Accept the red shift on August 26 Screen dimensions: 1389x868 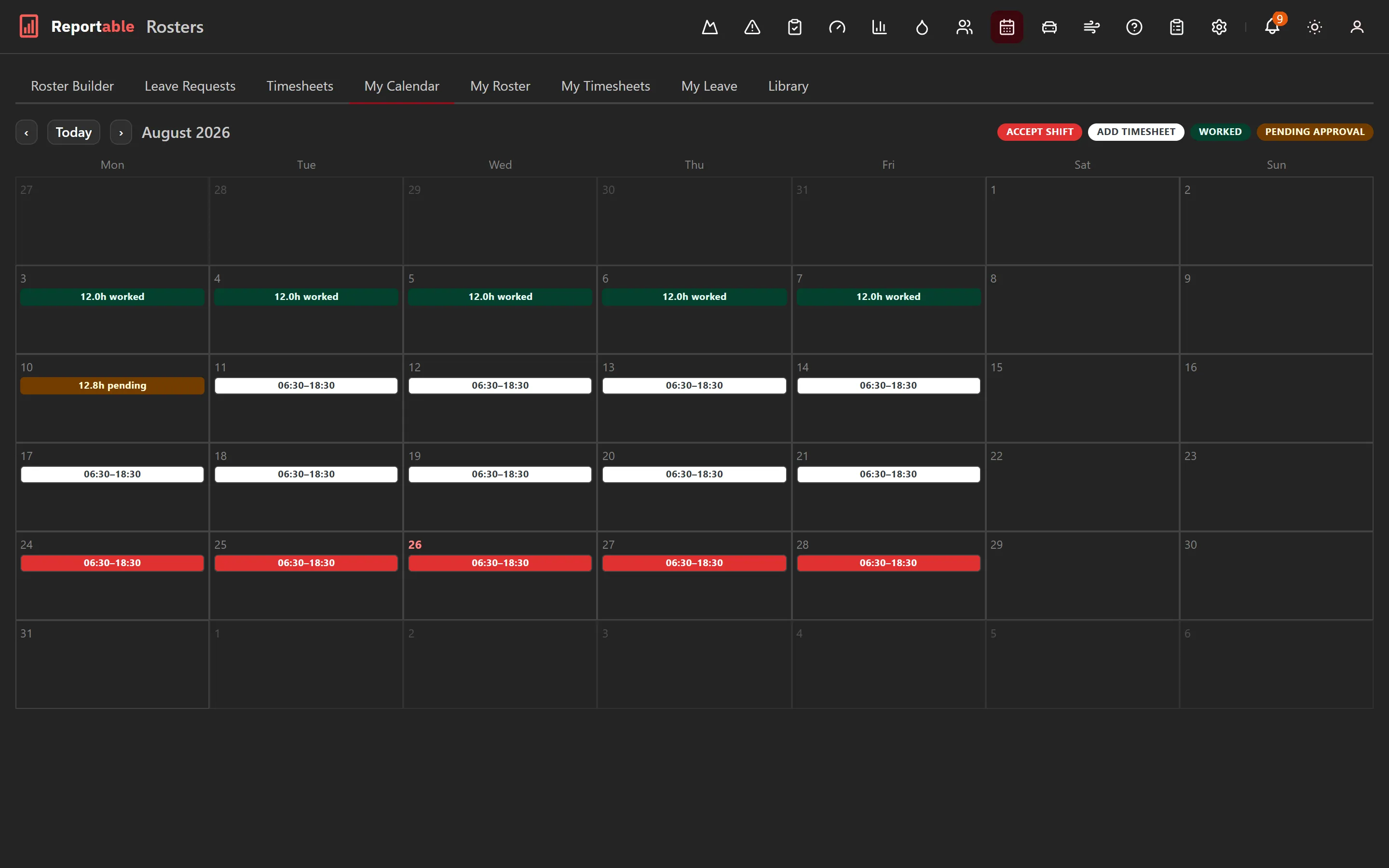[x=500, y=563]
